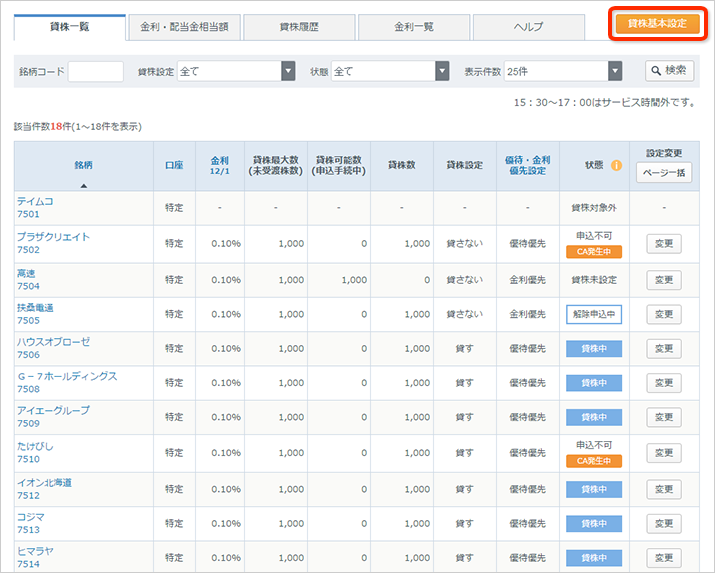Viewport: 715px width, 573px height.
Task: Open the 貸株履歴 tab
Action: click(299, 27)
